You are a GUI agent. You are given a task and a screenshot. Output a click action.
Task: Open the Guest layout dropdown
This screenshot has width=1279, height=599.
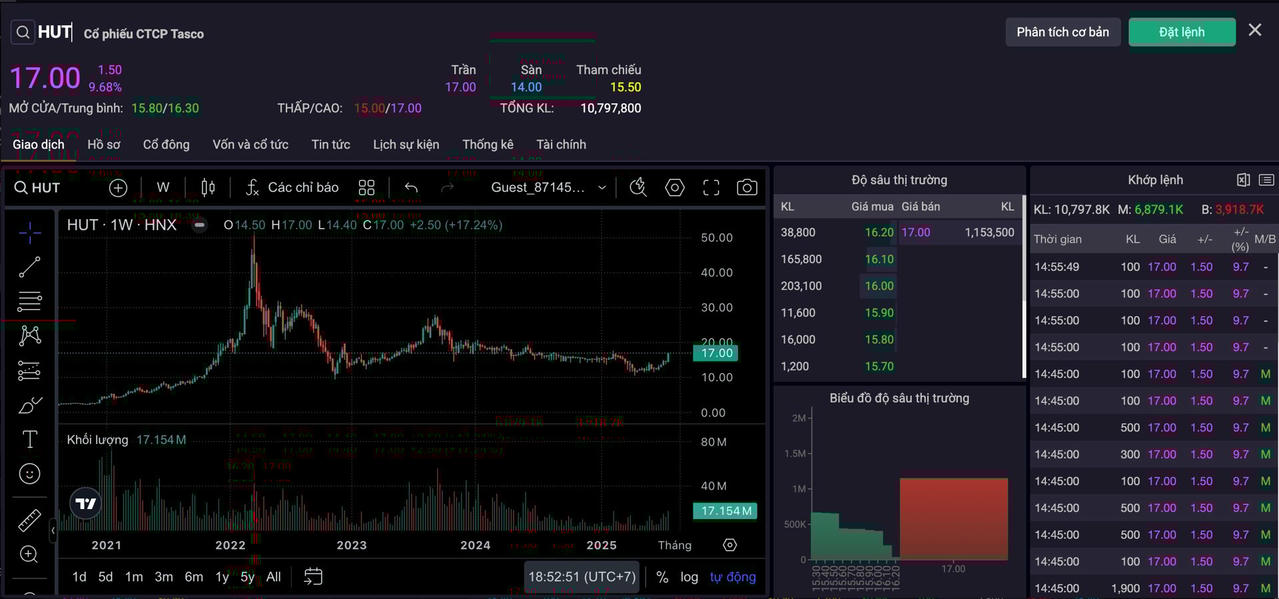548,188
